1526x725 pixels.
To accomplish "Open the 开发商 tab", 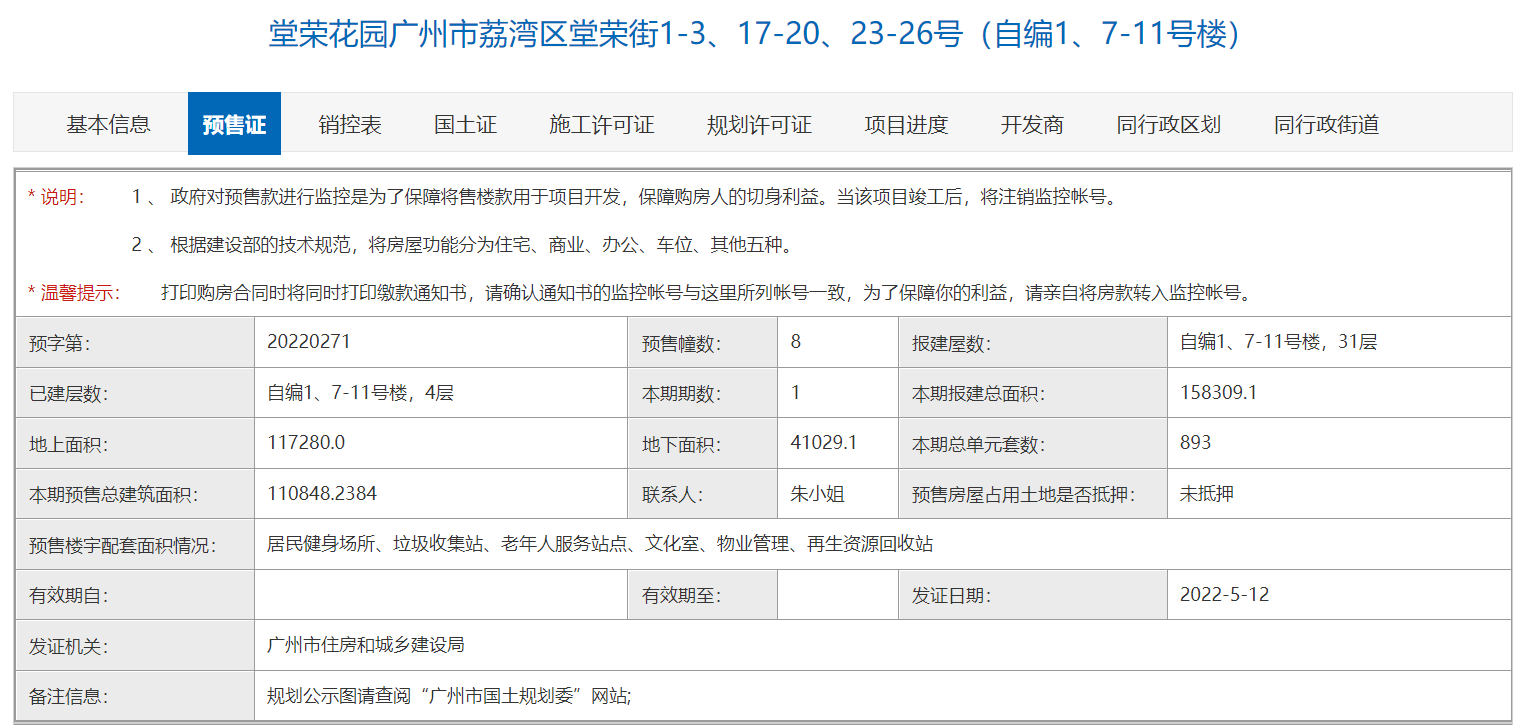I will [1032, 124].
